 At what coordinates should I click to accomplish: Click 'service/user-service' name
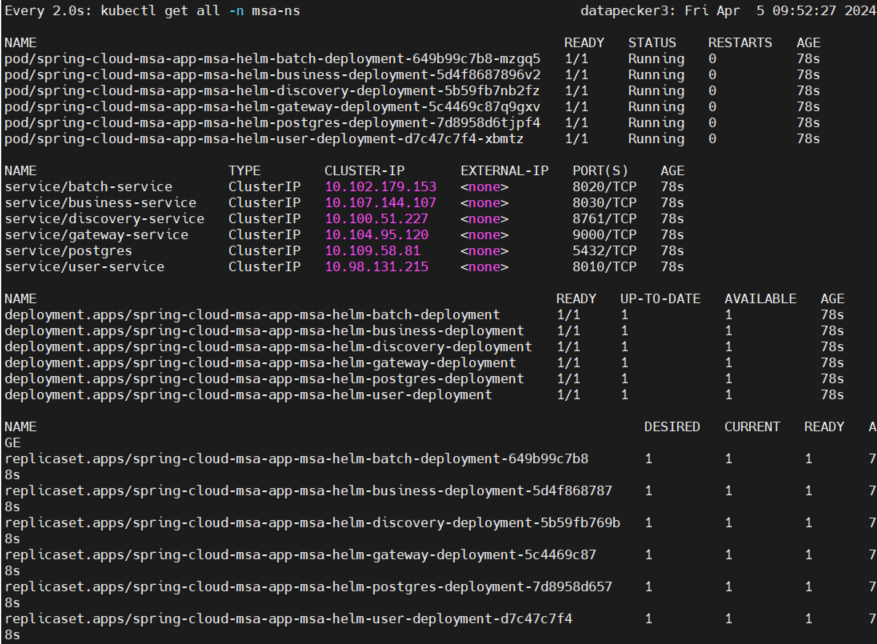pyautogui.click(x=84, y=267)
